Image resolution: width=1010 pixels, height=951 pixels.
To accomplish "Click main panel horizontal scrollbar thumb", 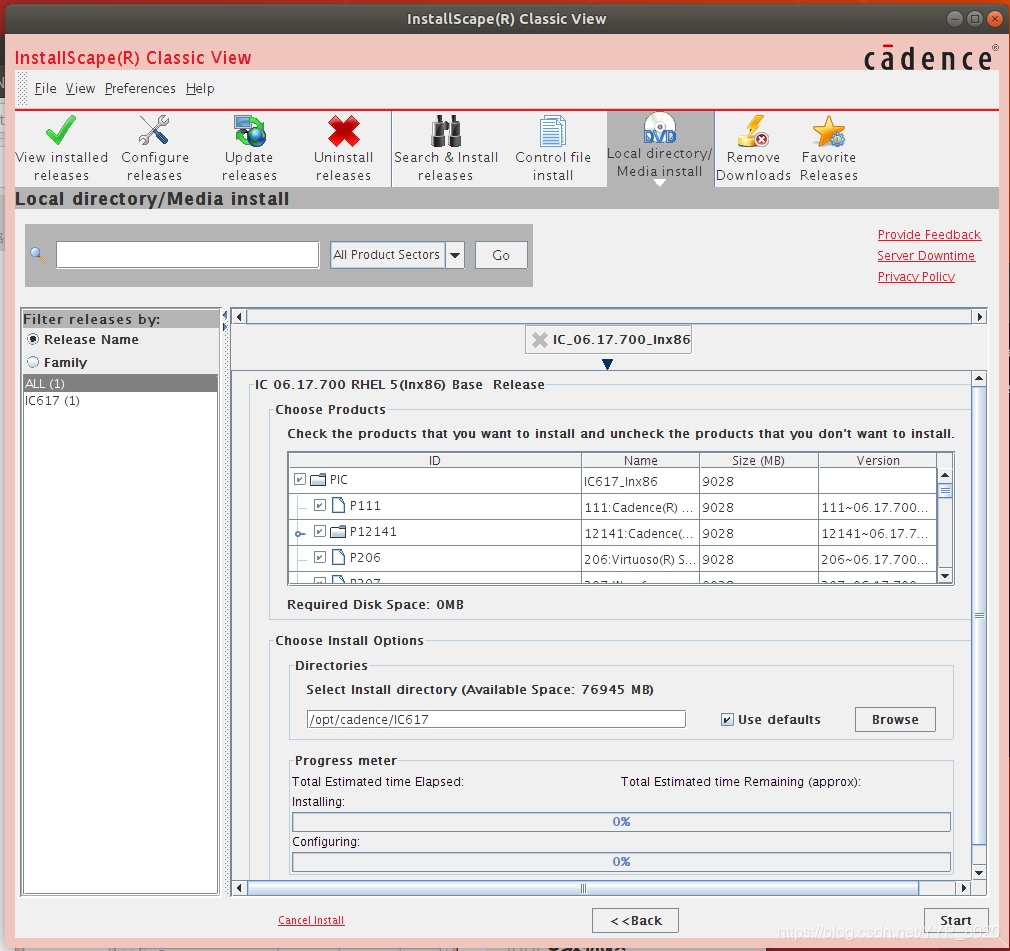I will point(583,889).
